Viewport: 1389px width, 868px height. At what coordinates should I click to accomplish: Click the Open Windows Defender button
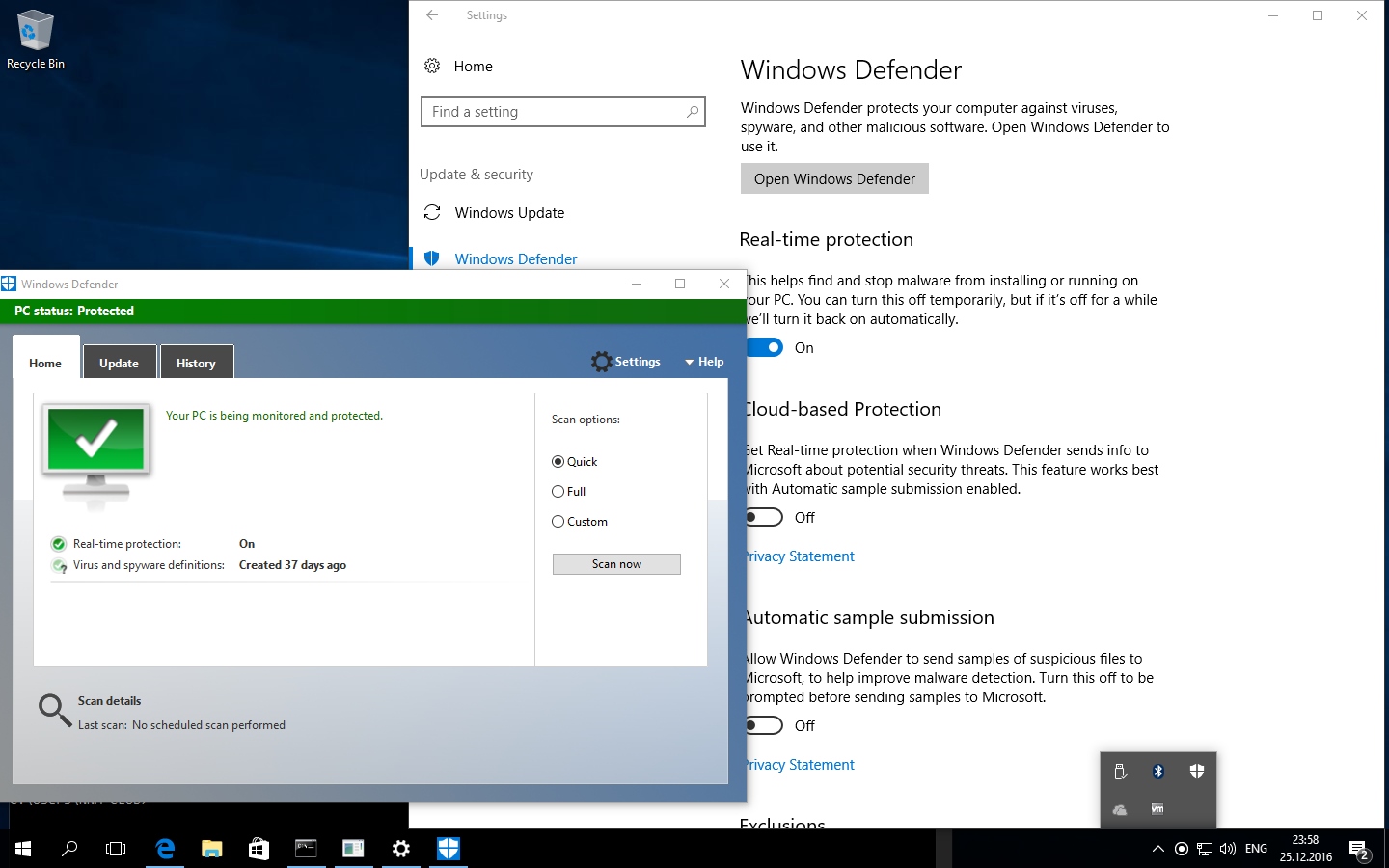click(834, 179)
